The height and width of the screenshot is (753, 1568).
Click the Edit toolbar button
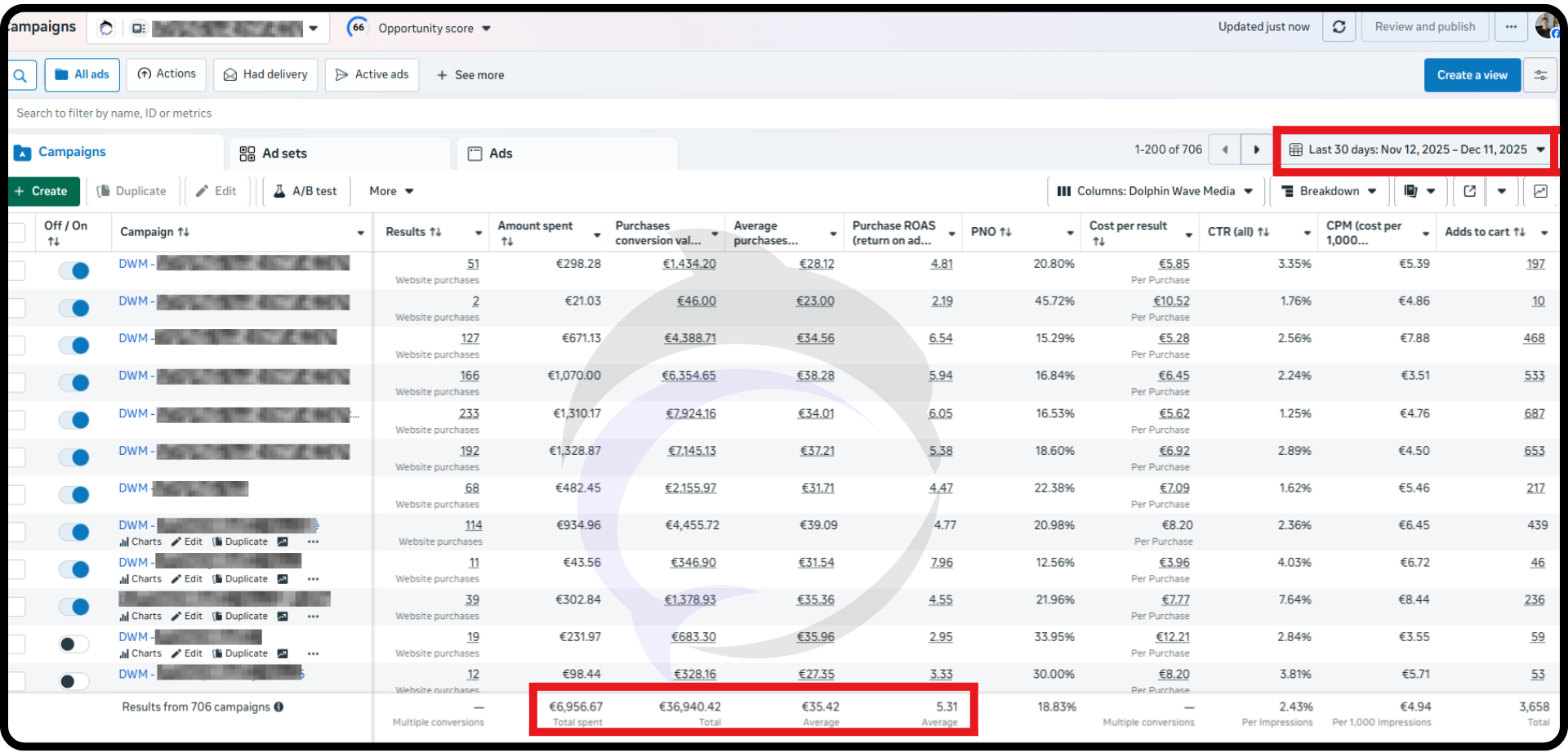coord(216,191)
